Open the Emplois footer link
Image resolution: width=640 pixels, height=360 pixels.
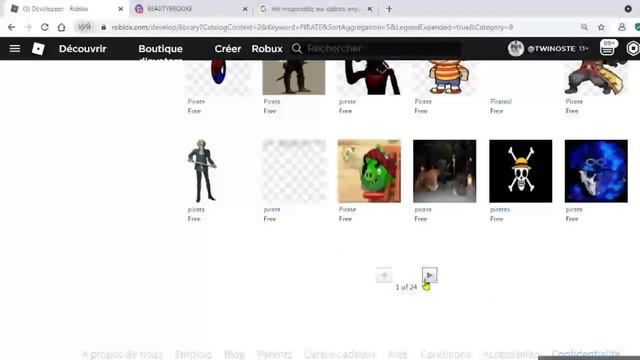click(x=193, y=354)
